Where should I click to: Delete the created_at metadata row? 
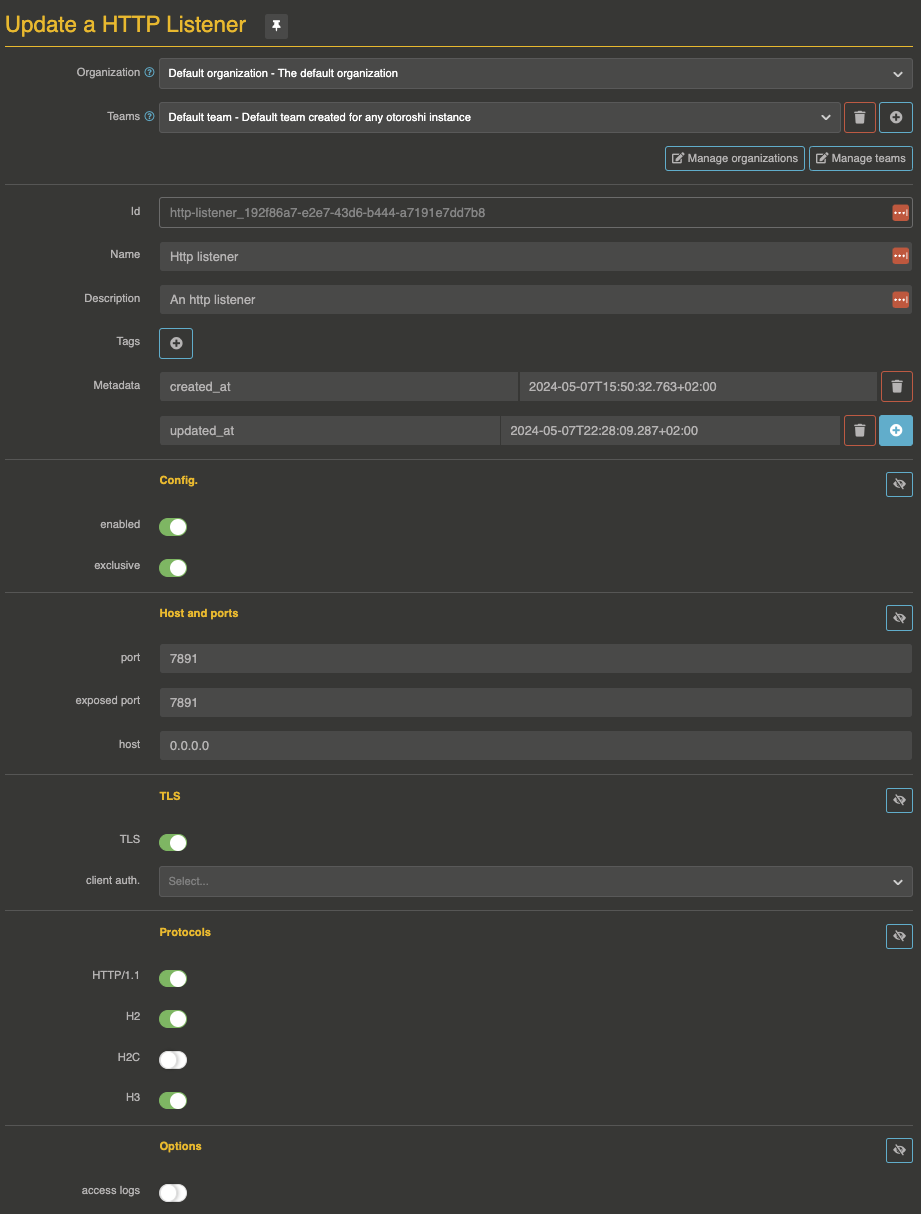pyautogui.click(x=896, y=386)
